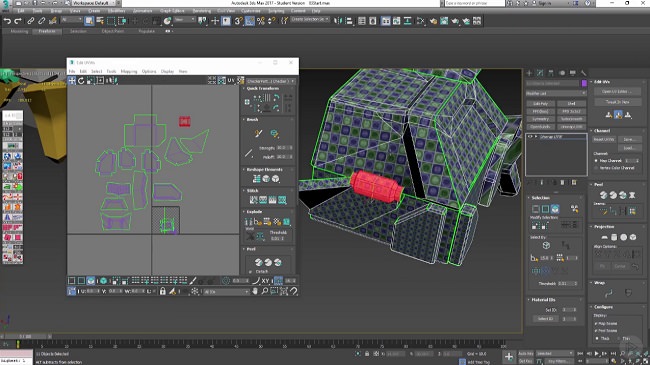Select Polygon sub-object in UV editor bottom bar
Image resolution: width=650 pixels, height=365 pixels.
tap(91, 281)
